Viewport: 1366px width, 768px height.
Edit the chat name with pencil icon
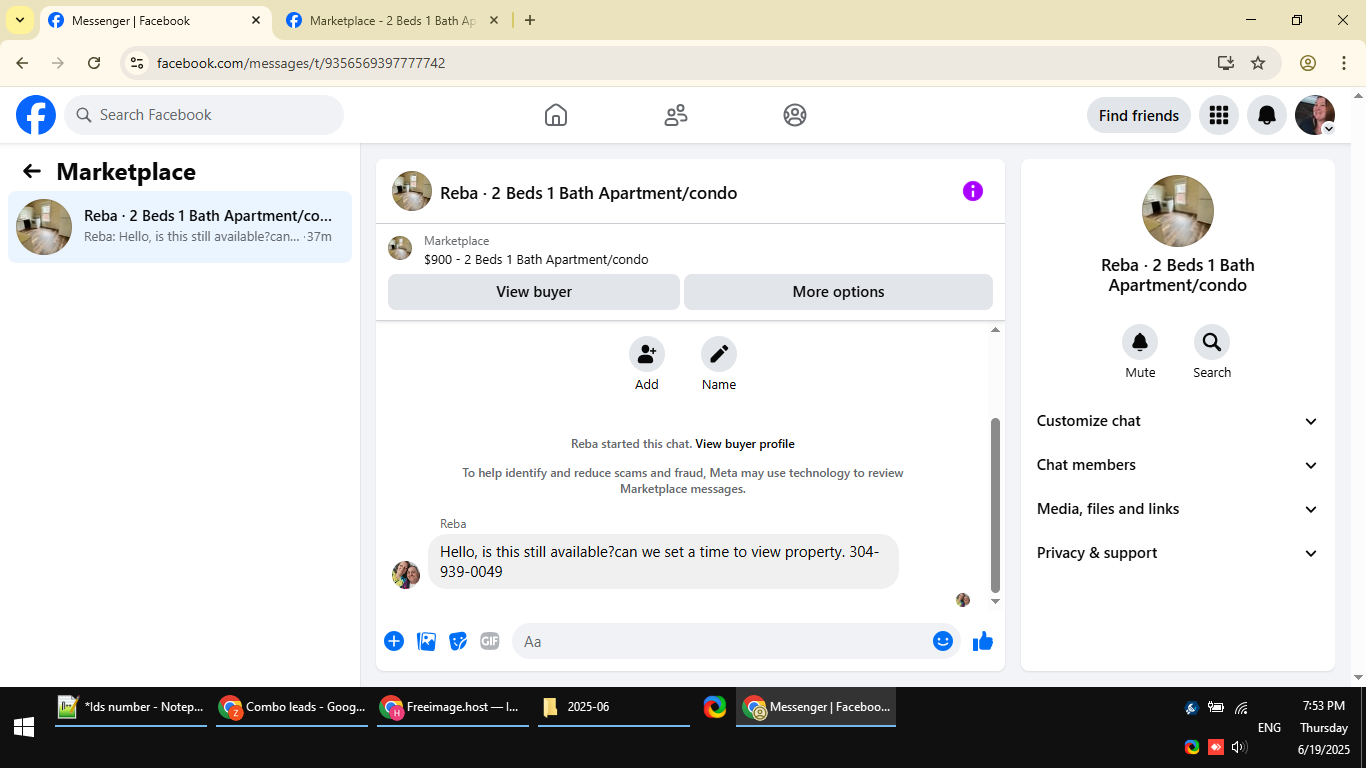point(719,354)
